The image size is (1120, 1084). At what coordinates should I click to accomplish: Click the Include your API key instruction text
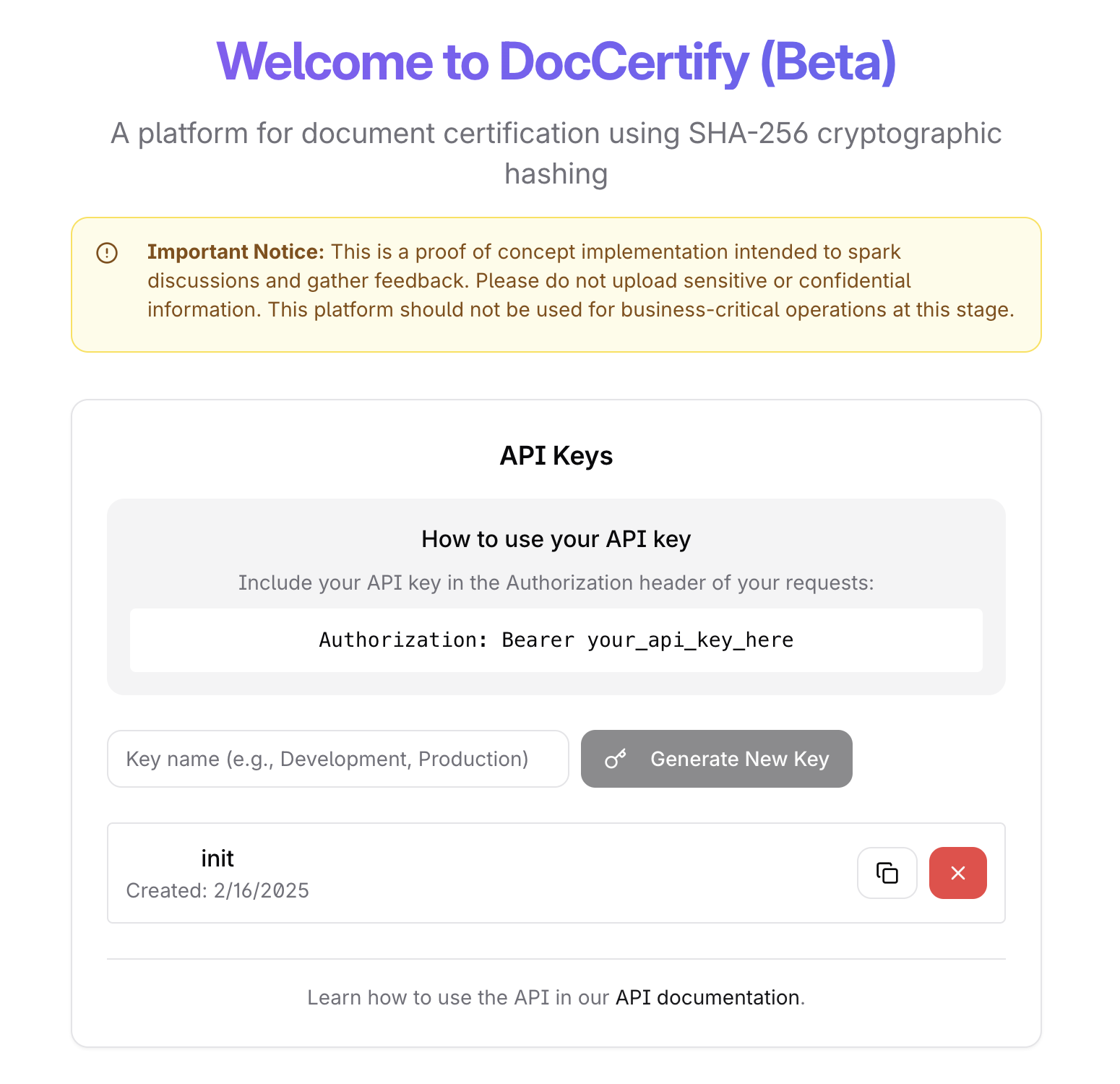pyautogui.click(x=556, y=582)
